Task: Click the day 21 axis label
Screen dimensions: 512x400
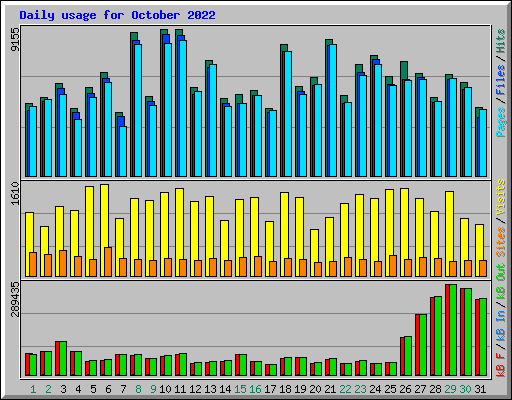Action: point(330,389)
